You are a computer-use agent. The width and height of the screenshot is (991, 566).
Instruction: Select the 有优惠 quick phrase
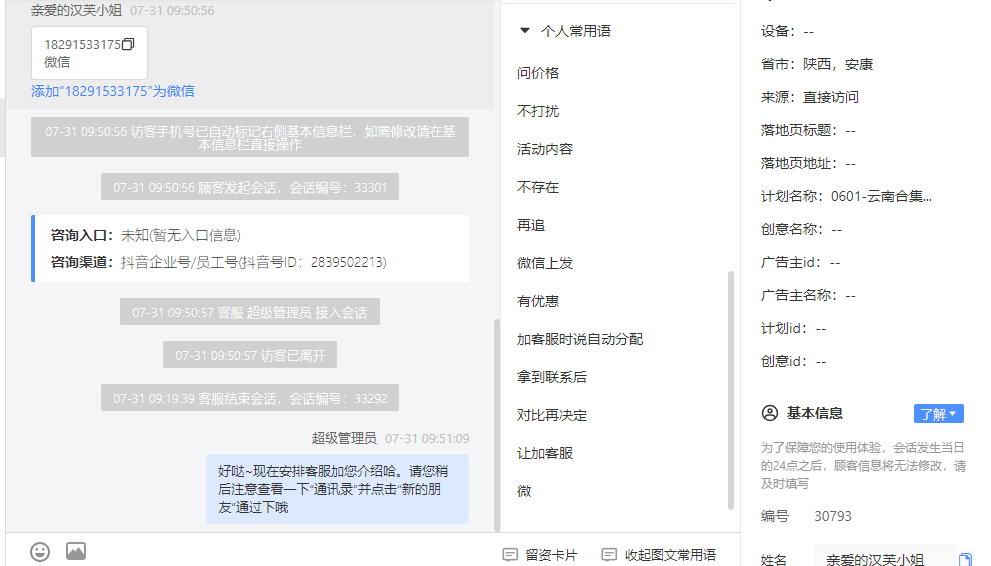click(x=538, y=301)
